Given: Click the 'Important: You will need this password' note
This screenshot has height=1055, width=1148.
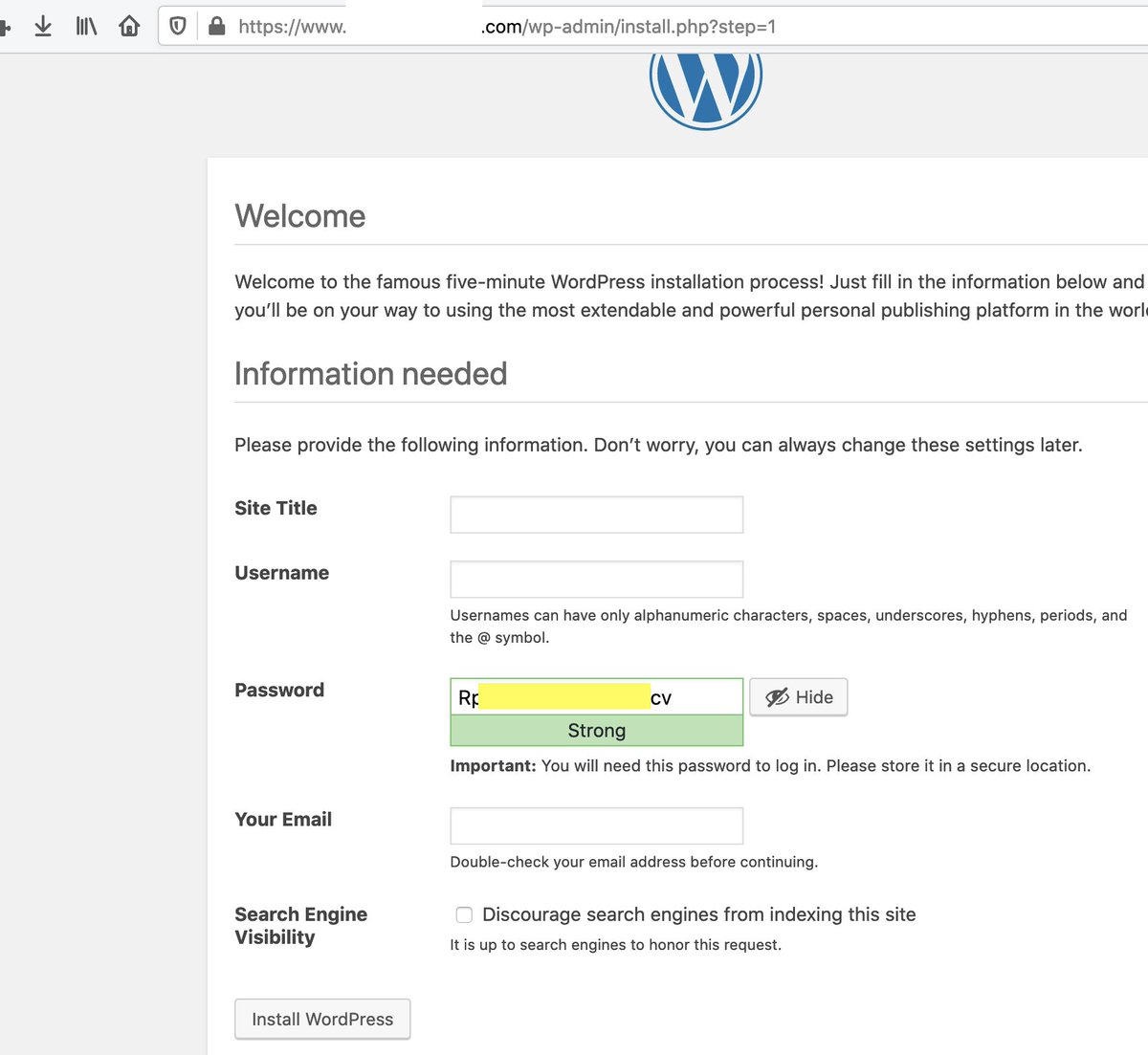Looking at the screenshot, I should pyautogui.click(x=770, y=766).
